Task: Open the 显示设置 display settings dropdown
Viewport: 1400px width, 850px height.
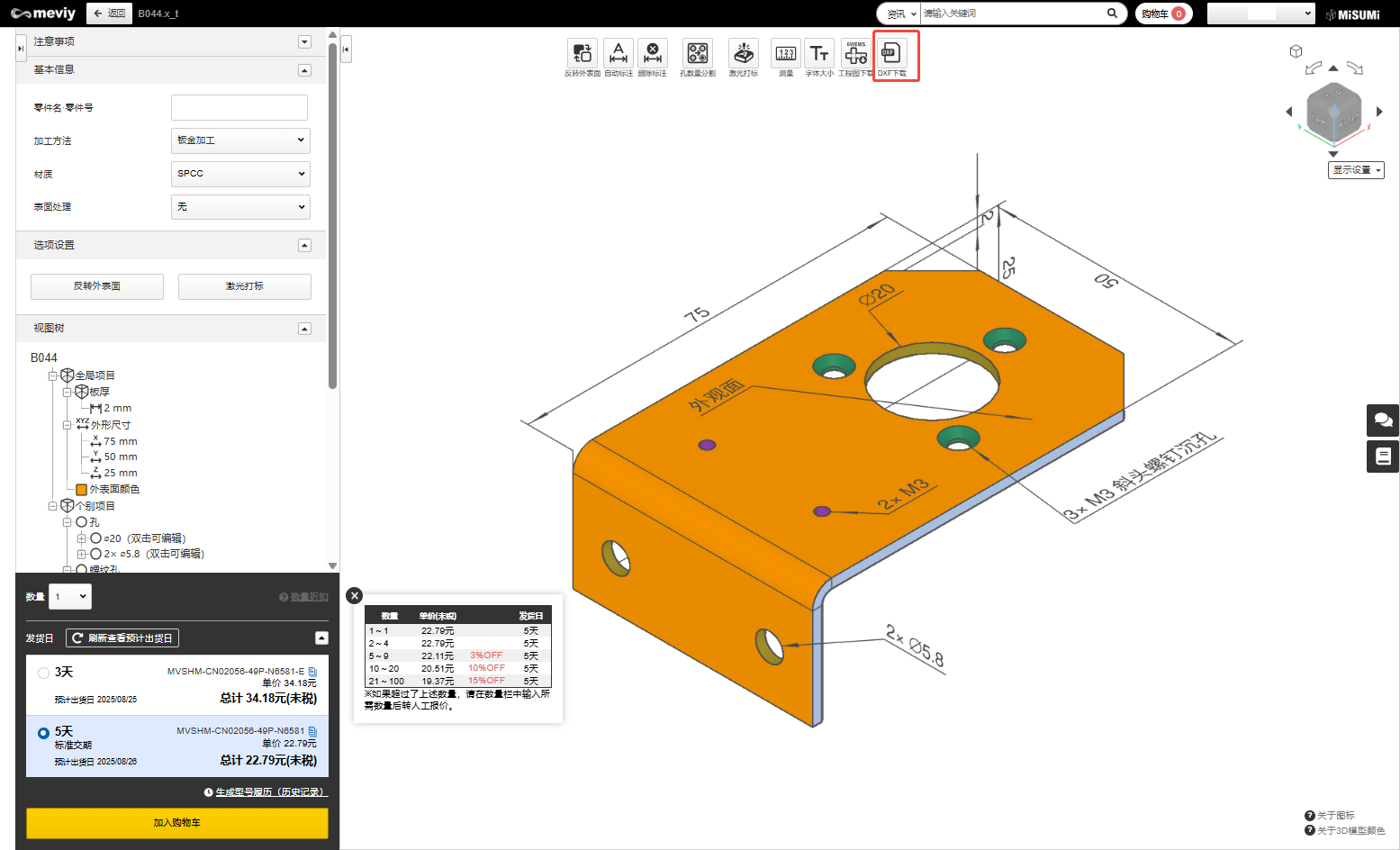Action: point(1356,170)
